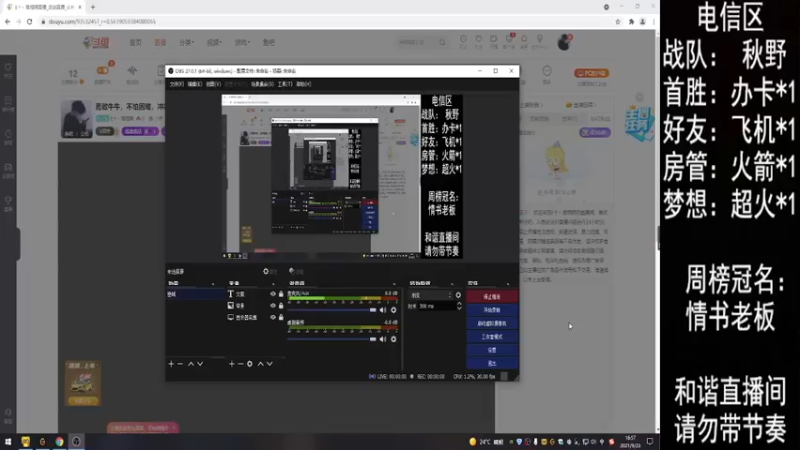Adjust second audio channel volume slider
The width and height of the screenshot is (800, 450).
tap(332, 339)
